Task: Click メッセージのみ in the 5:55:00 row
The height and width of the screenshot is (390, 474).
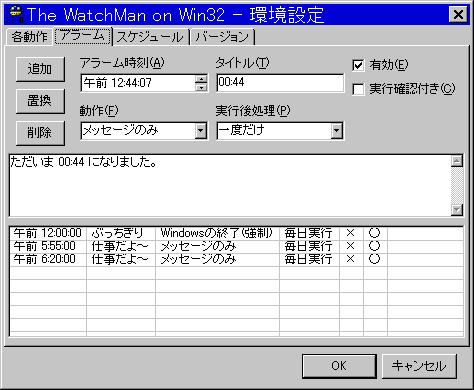Action: coord(198,246)
